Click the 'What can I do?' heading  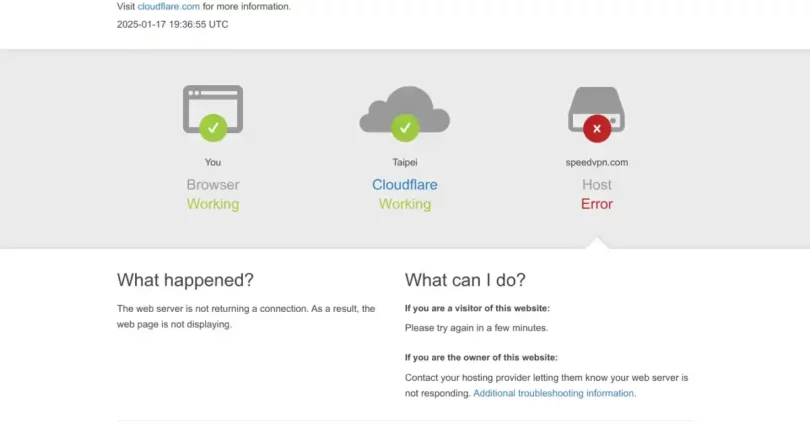point(465,280)
